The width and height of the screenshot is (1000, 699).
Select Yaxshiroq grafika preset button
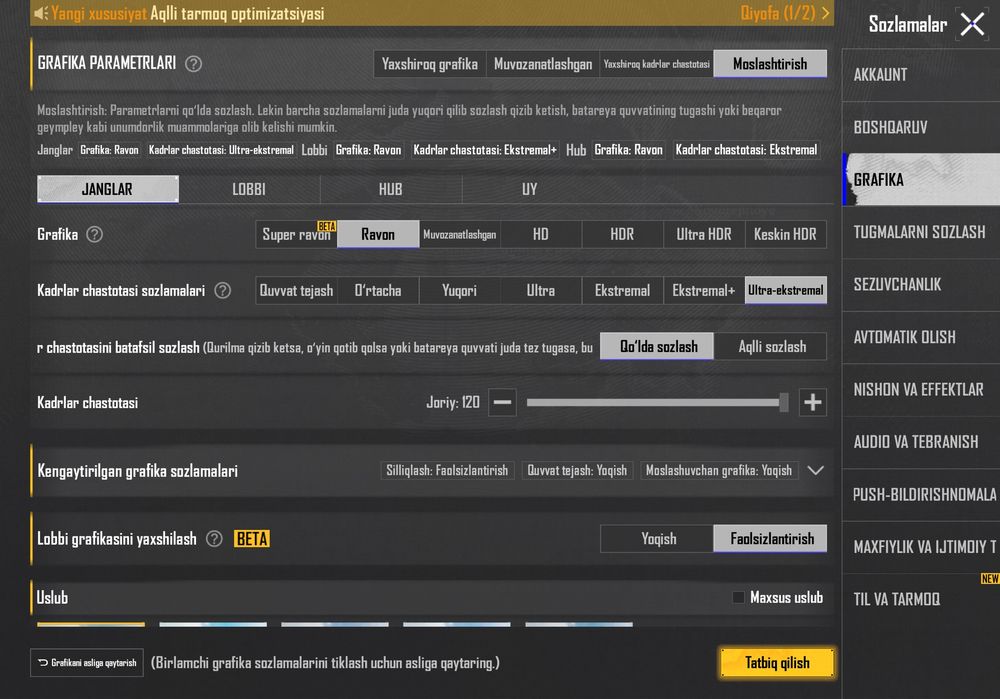pyautogui.click(x=430, y=64)
